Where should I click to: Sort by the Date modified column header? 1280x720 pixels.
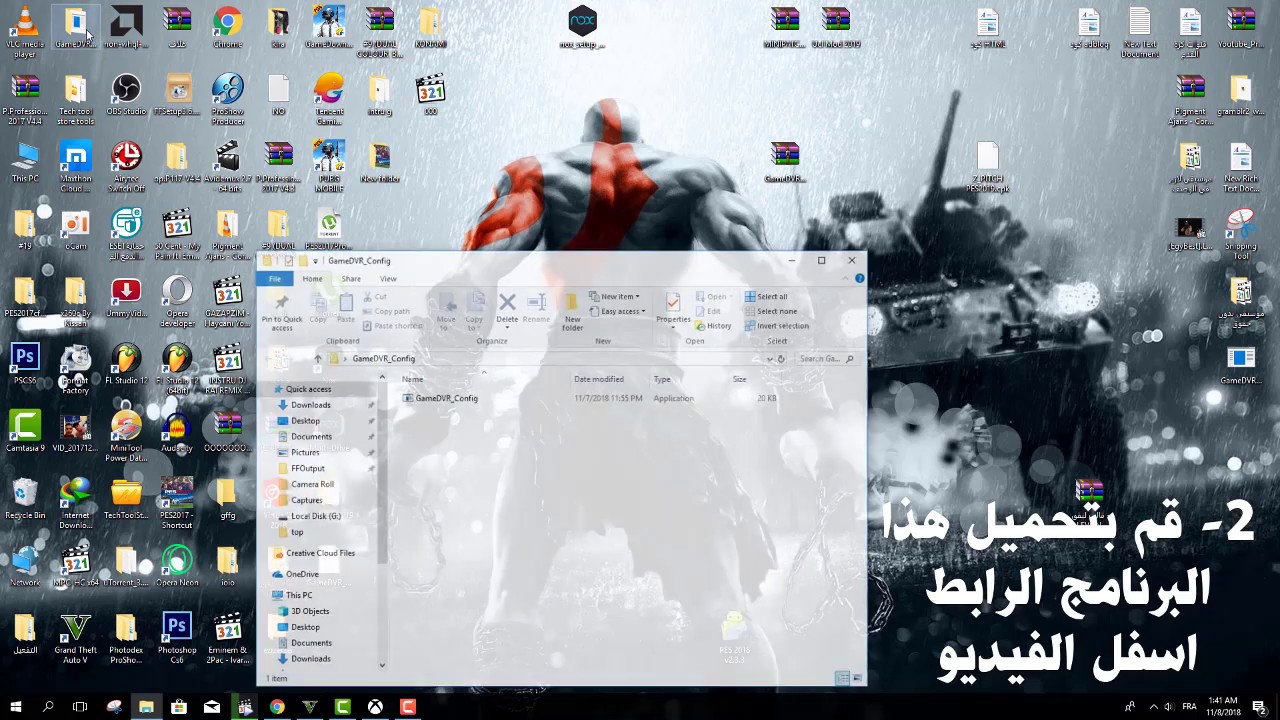coord(599,379)
